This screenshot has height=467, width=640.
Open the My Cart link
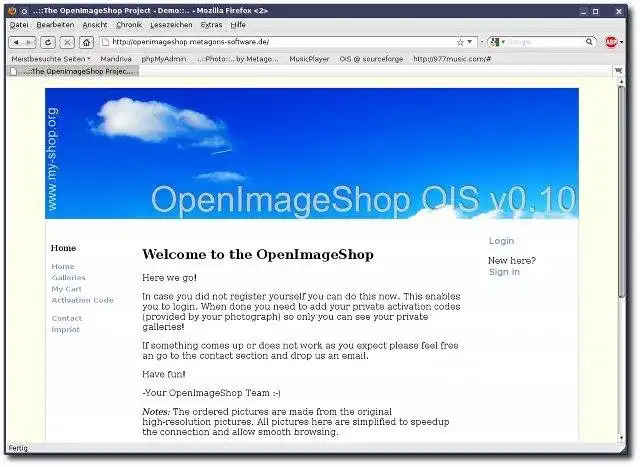[67, 289]
